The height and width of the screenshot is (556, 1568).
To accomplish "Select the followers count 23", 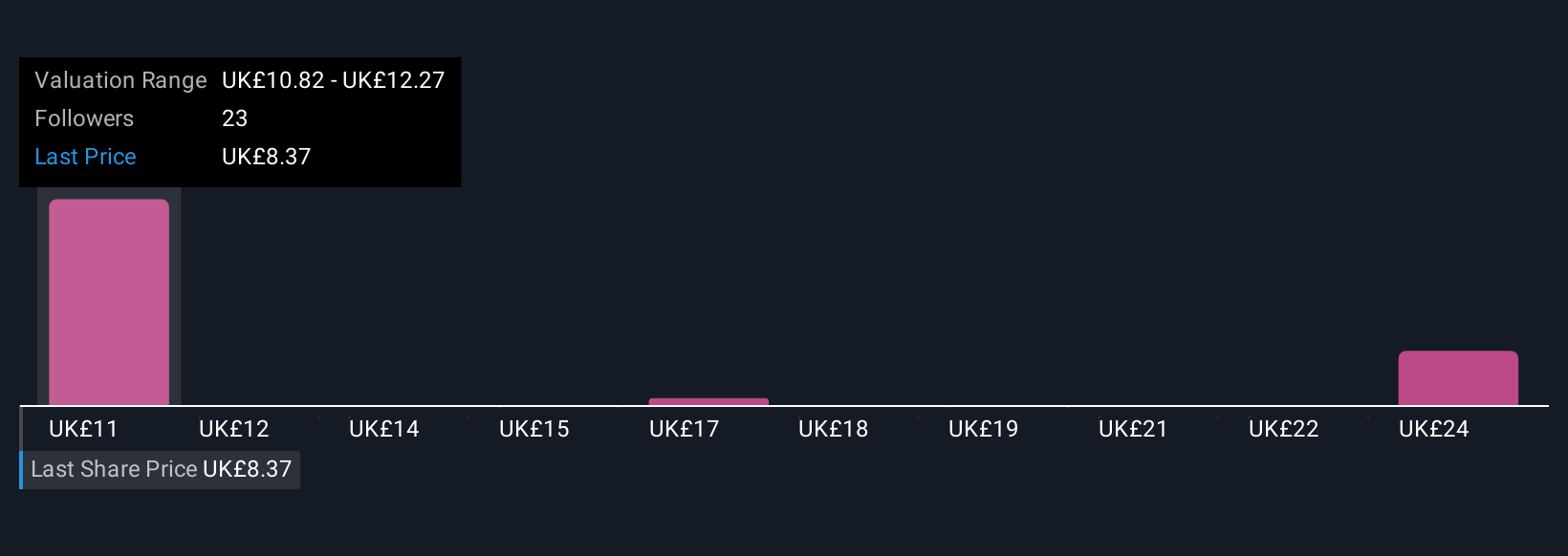I will [234, 118].
